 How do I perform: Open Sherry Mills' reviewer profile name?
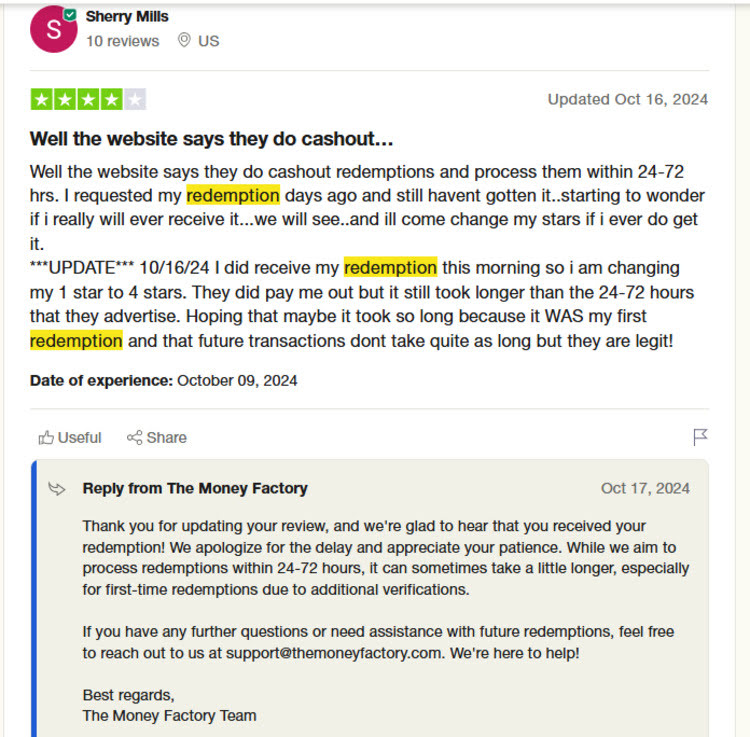click(127, 16)
